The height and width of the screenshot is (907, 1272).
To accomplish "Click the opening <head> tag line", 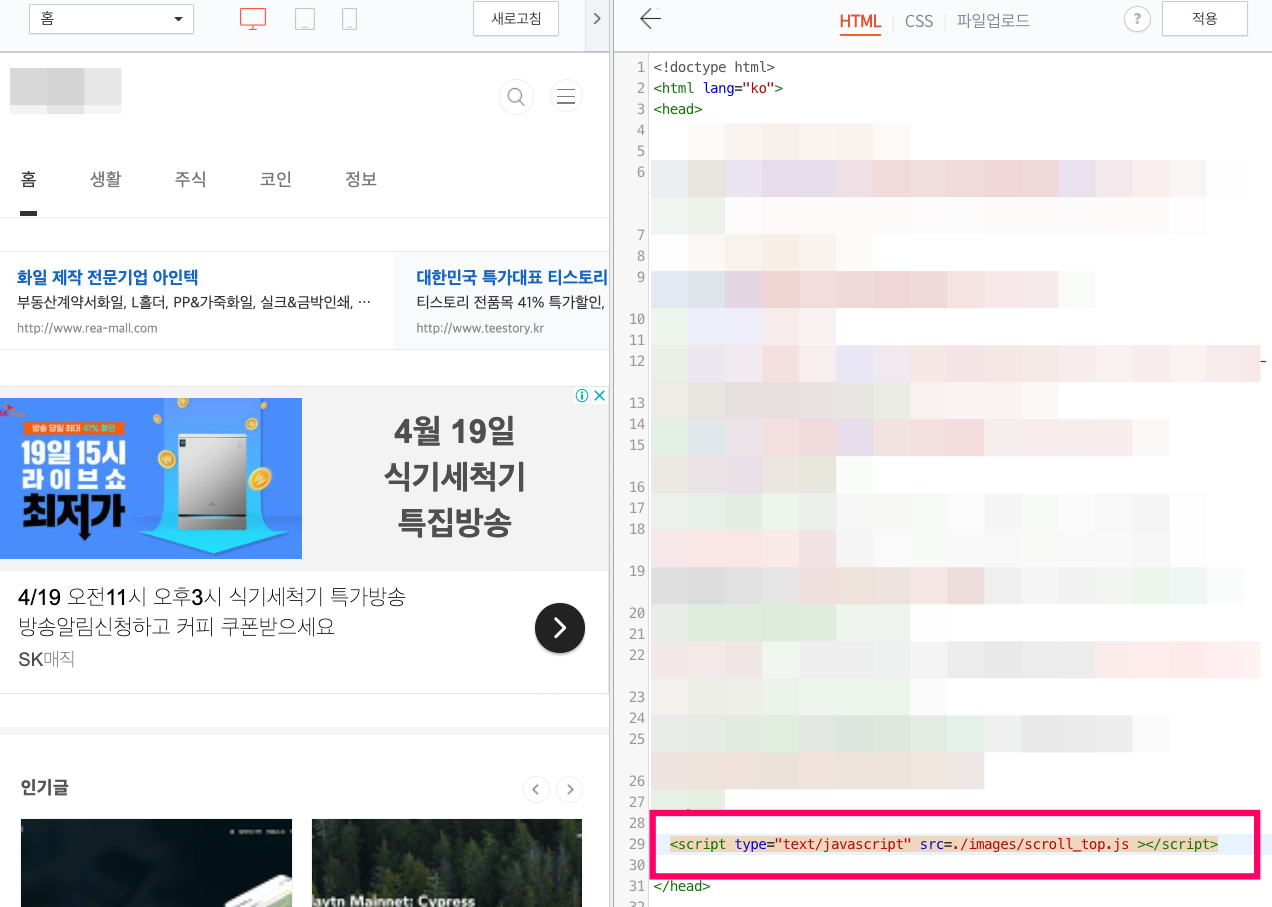I will pos(678,109).
